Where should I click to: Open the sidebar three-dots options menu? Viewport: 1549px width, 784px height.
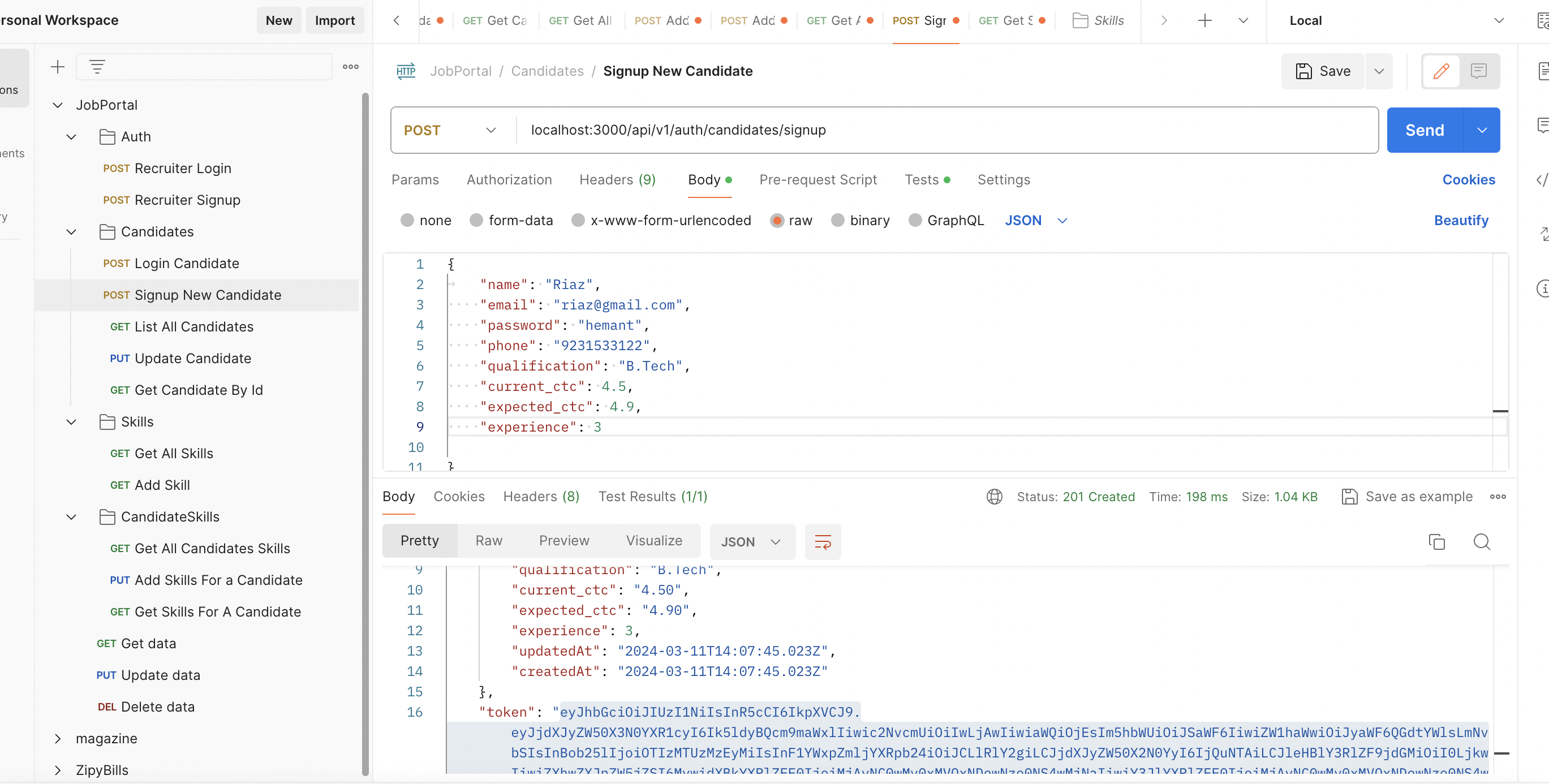click(351, 67)
